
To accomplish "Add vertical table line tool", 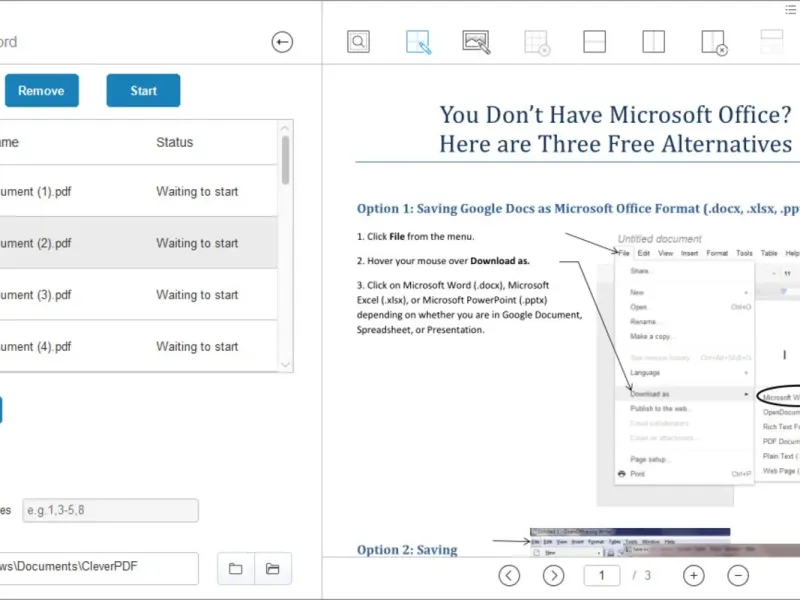I will (x=653, y=41).
